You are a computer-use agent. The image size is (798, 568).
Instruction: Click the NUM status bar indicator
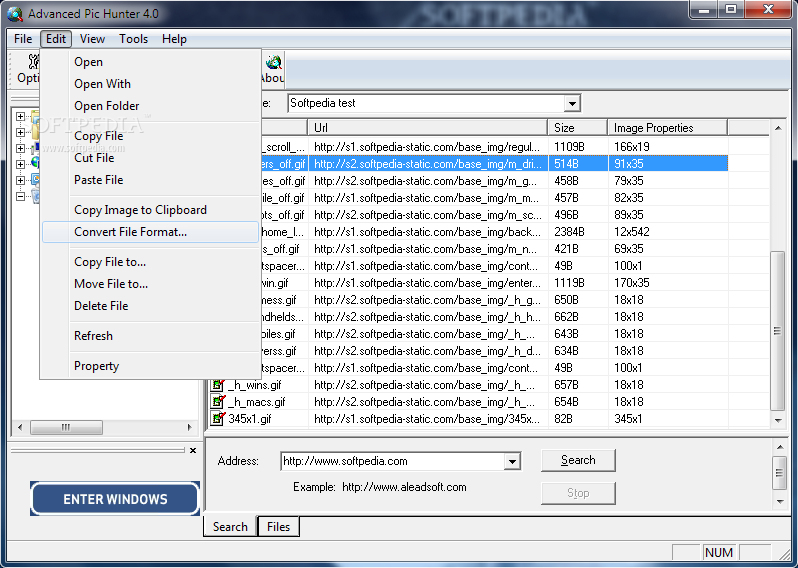click(719, 552)
